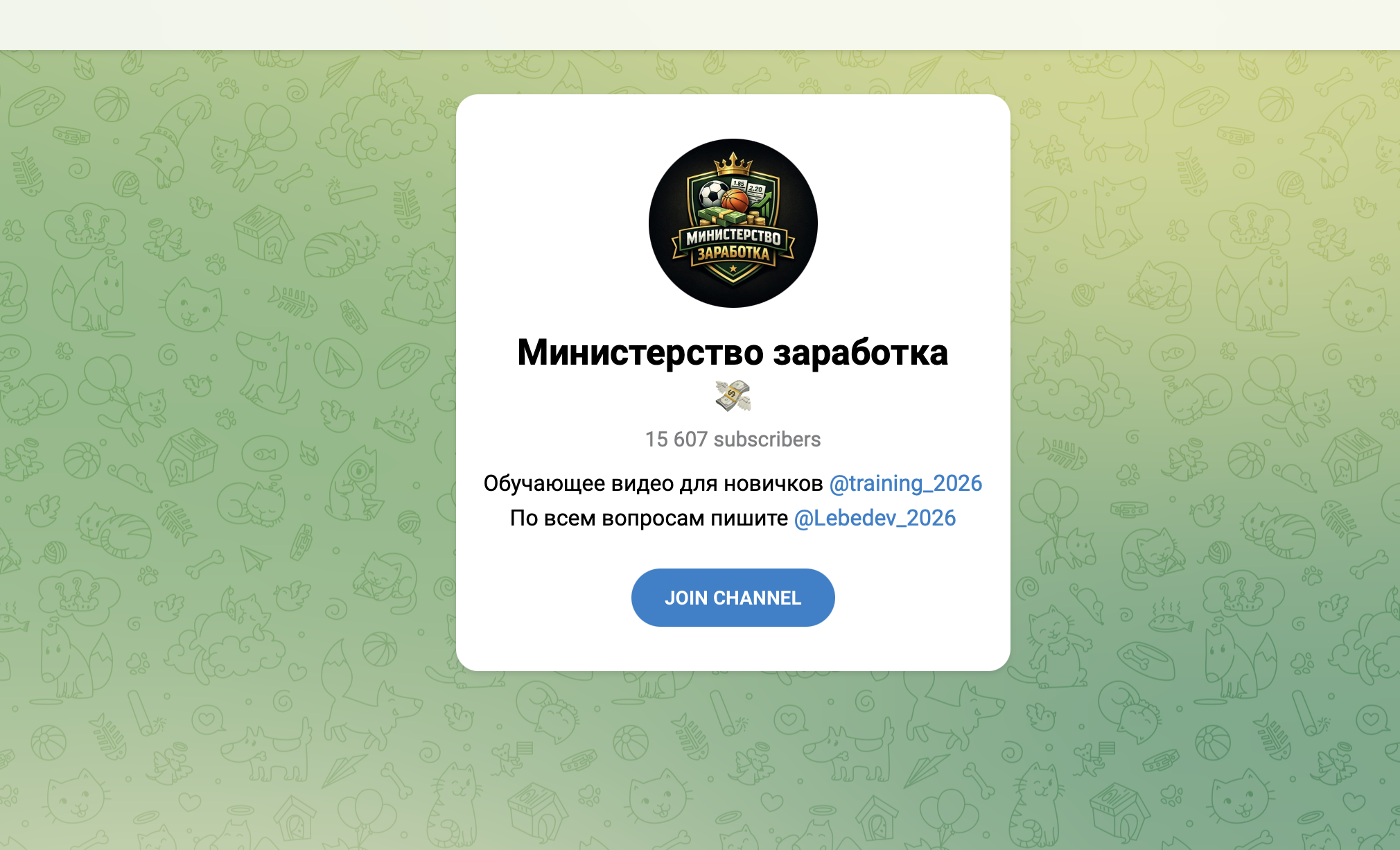
Task: Click the Обучающее видео для новичков text
Action: tap(653, 483)
